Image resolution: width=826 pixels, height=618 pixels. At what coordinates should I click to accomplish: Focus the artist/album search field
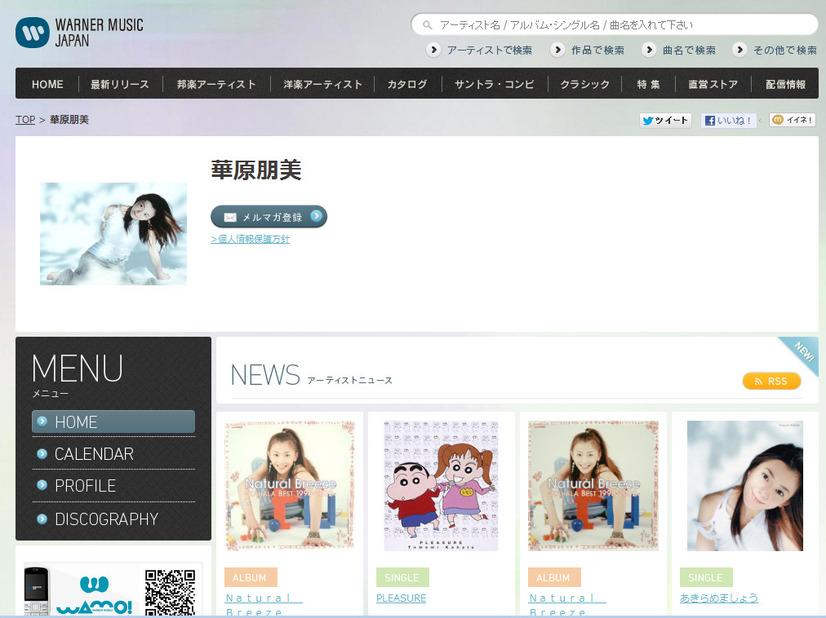[x=614, y=25]
